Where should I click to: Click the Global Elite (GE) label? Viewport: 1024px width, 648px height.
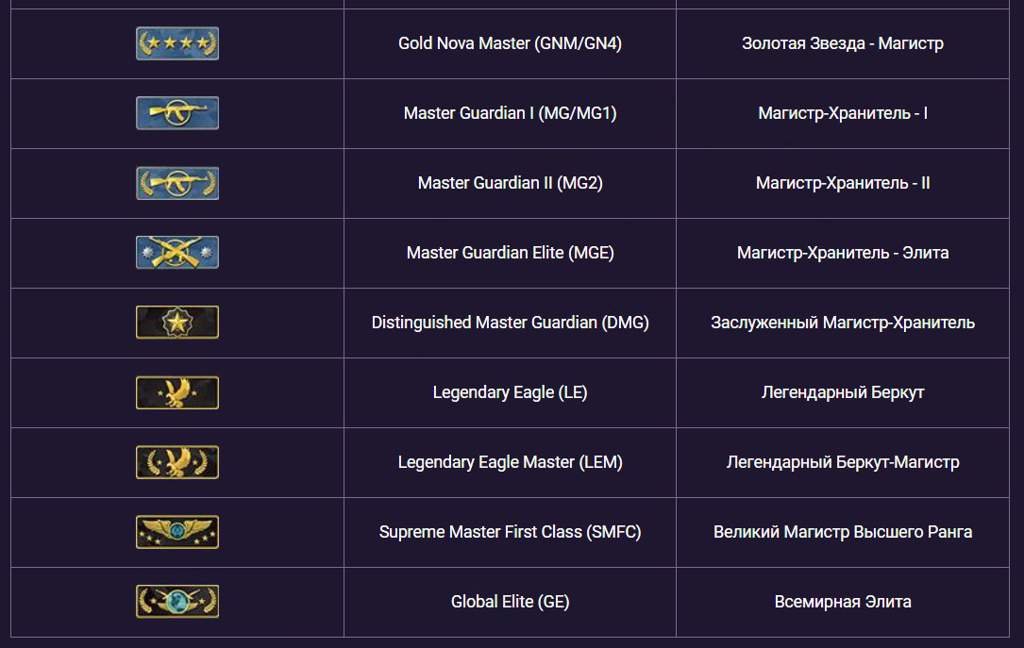(x=510, y=601)
